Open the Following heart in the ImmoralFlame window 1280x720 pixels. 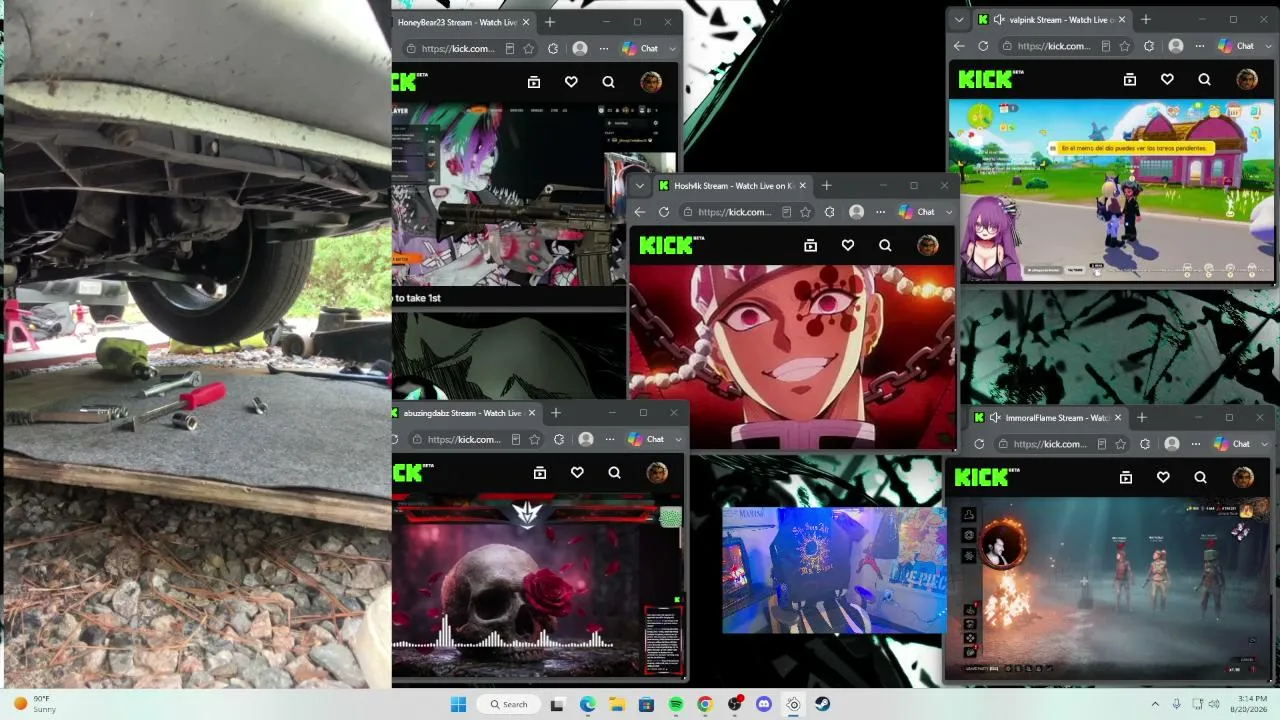[1163, 478]
